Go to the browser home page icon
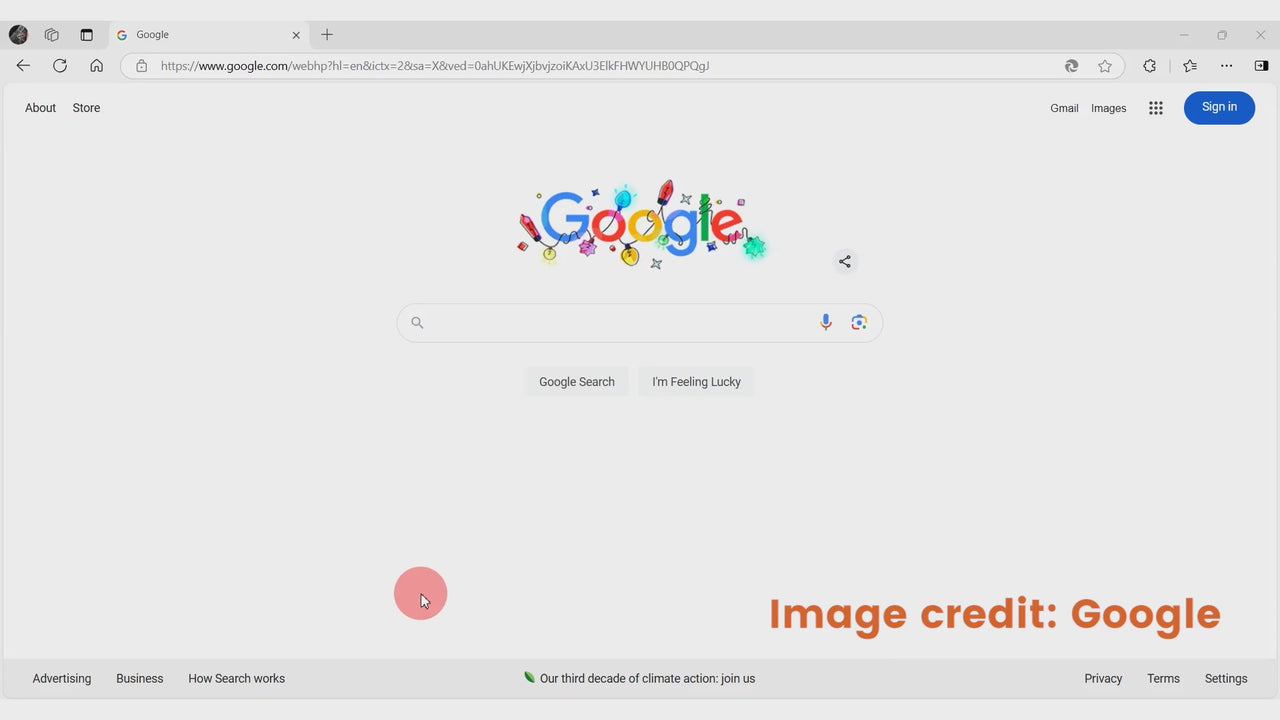1280x720 pixels. (96, 66)
